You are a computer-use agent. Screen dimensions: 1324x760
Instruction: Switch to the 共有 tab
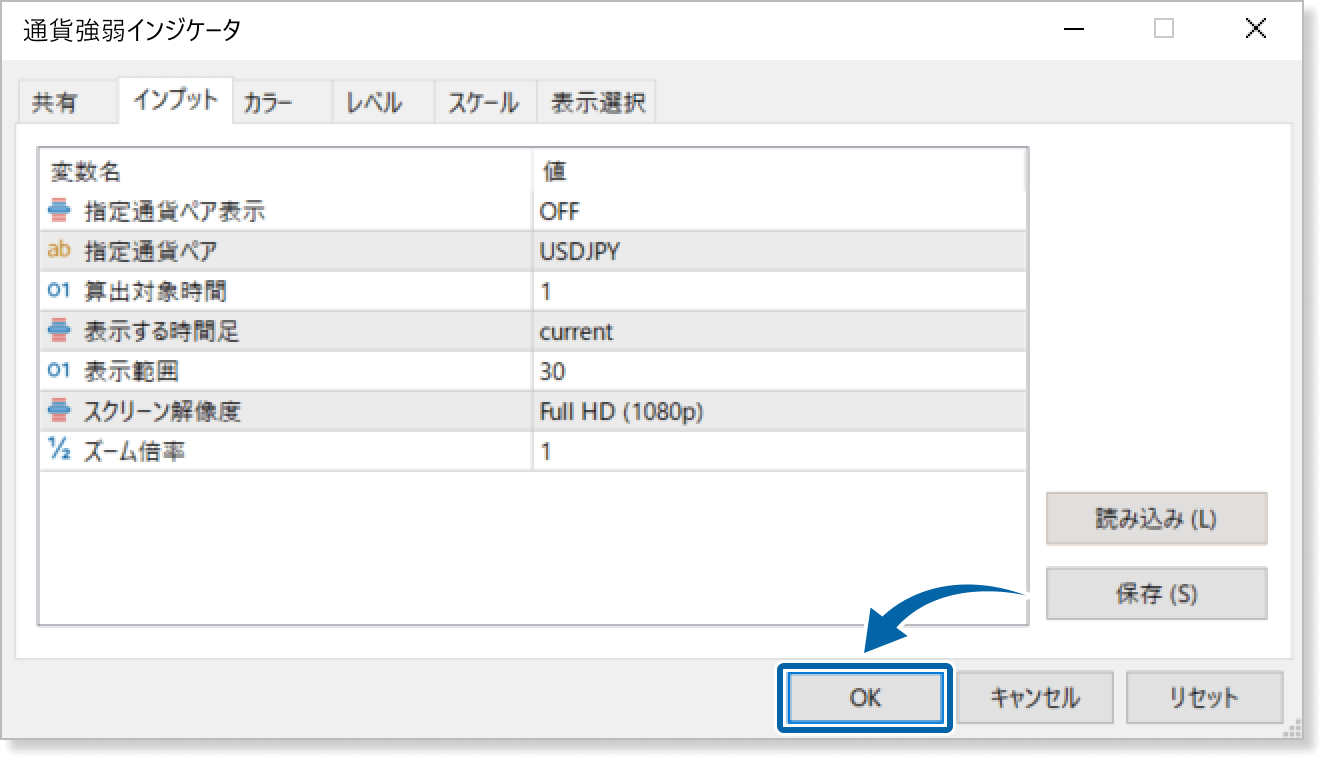point(55,103)
